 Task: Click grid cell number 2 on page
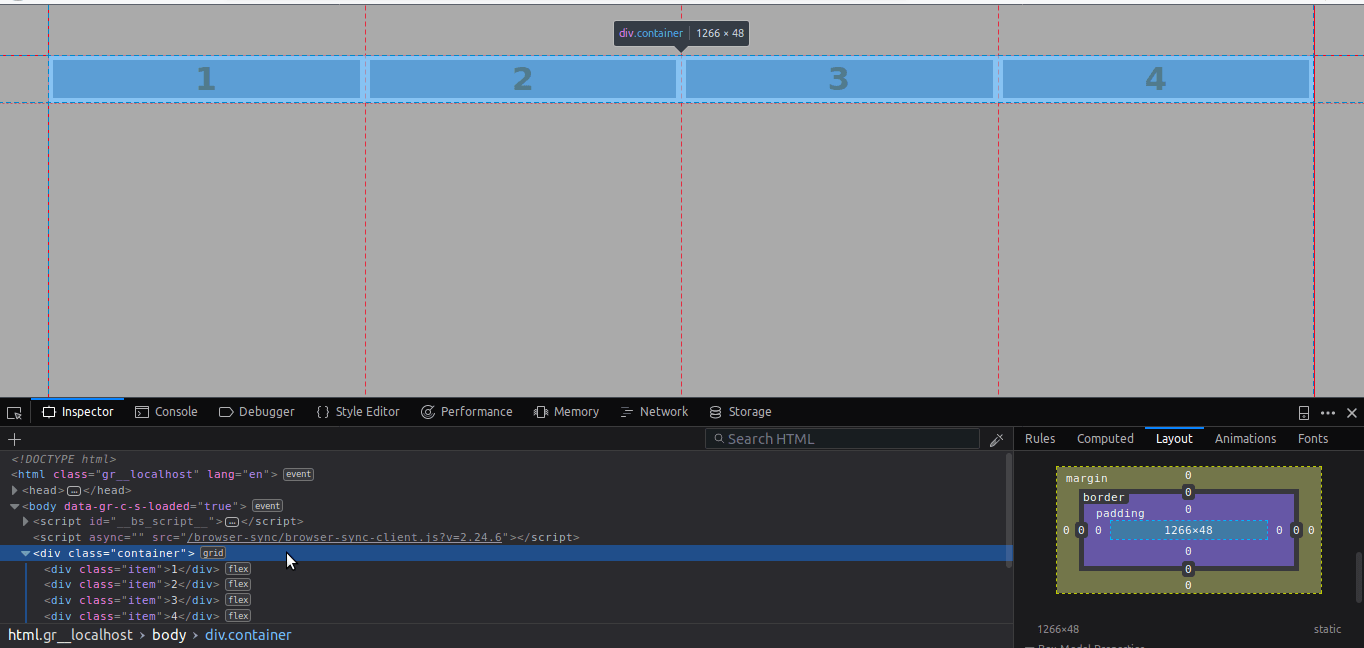pyautogui.click(x=522, y=79)
